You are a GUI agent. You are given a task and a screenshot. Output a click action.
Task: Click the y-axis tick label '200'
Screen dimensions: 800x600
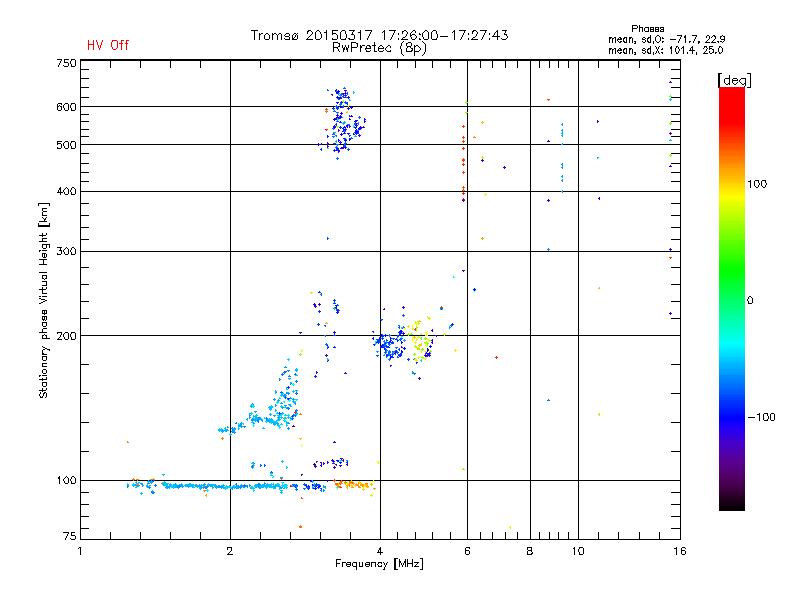tap(67, 336)
